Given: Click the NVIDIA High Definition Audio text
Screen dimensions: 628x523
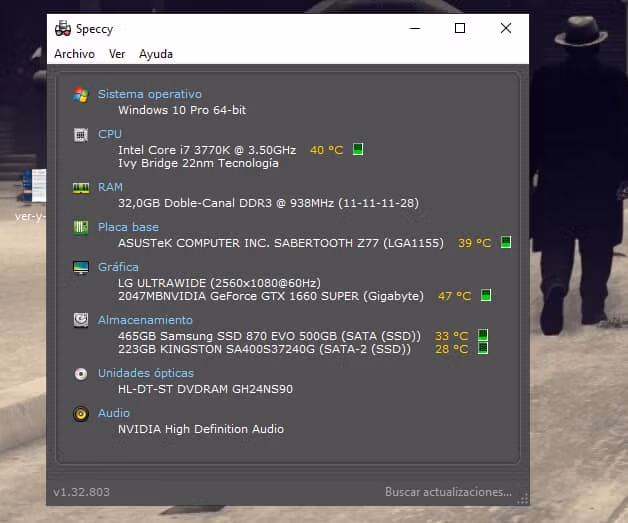Looking at the screenshot, I should pyautogui.click(x=201, y=429).
